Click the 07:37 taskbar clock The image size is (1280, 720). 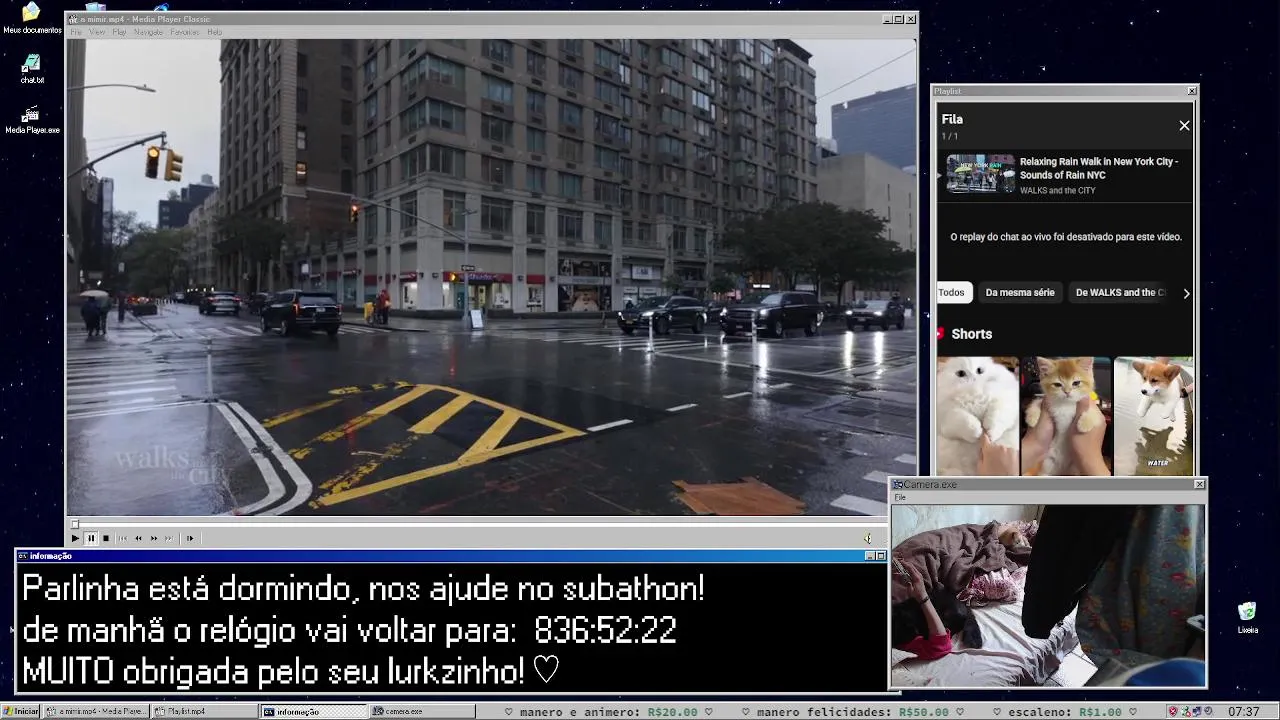tap(1243, 712)
